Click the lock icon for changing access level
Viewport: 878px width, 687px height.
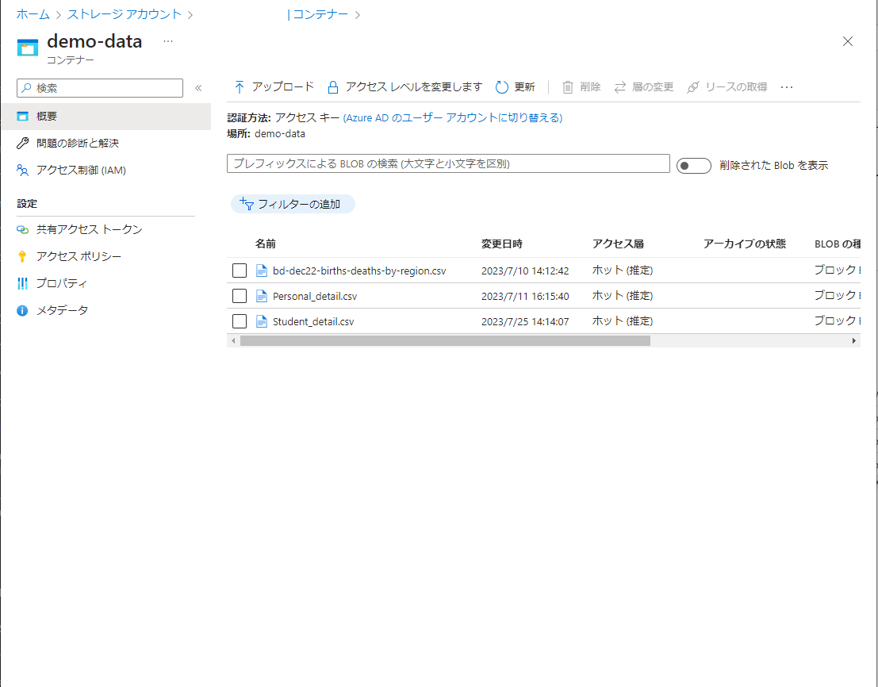333,87
